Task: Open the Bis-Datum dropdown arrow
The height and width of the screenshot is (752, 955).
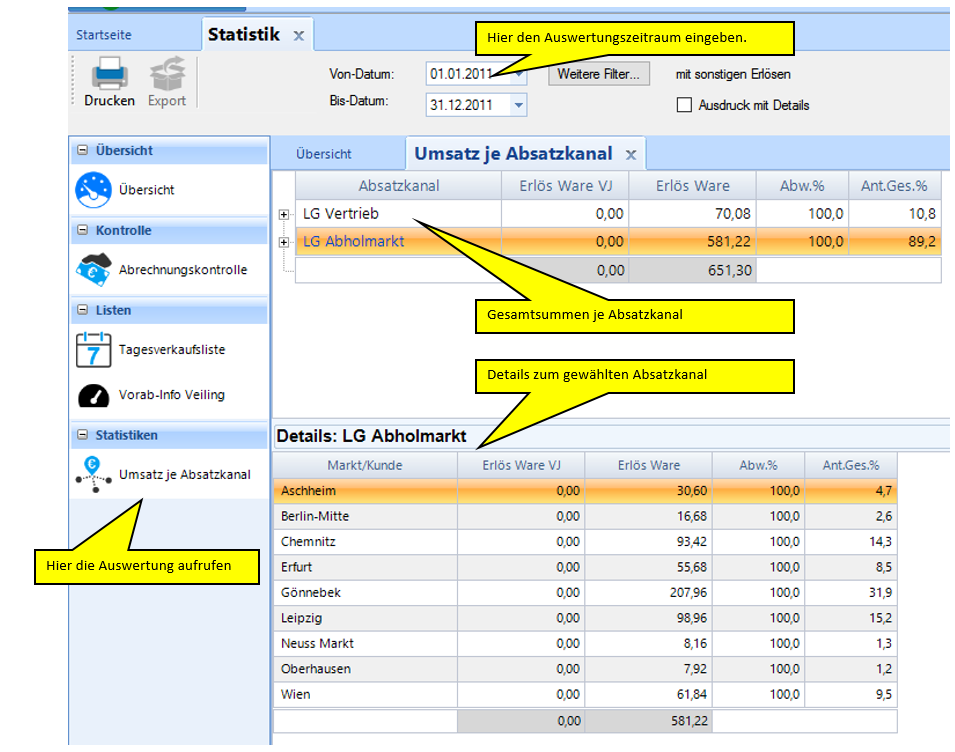Action: 518,105
